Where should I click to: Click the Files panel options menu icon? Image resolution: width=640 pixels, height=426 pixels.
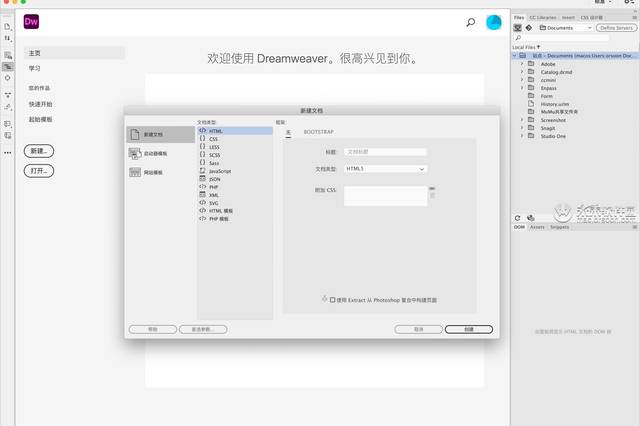[634, 18]
